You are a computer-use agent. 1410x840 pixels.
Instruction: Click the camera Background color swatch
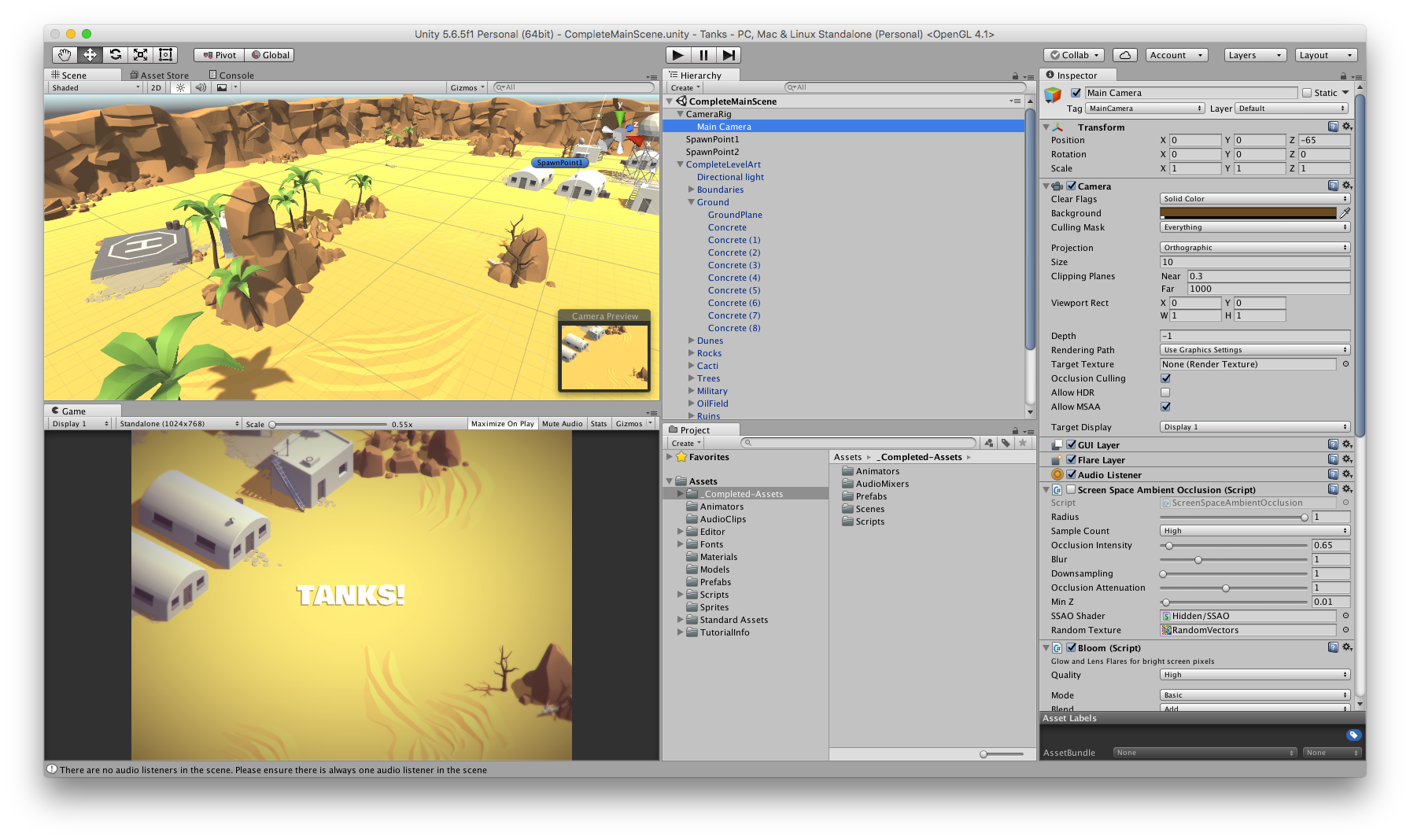(x=1248, y=213)
